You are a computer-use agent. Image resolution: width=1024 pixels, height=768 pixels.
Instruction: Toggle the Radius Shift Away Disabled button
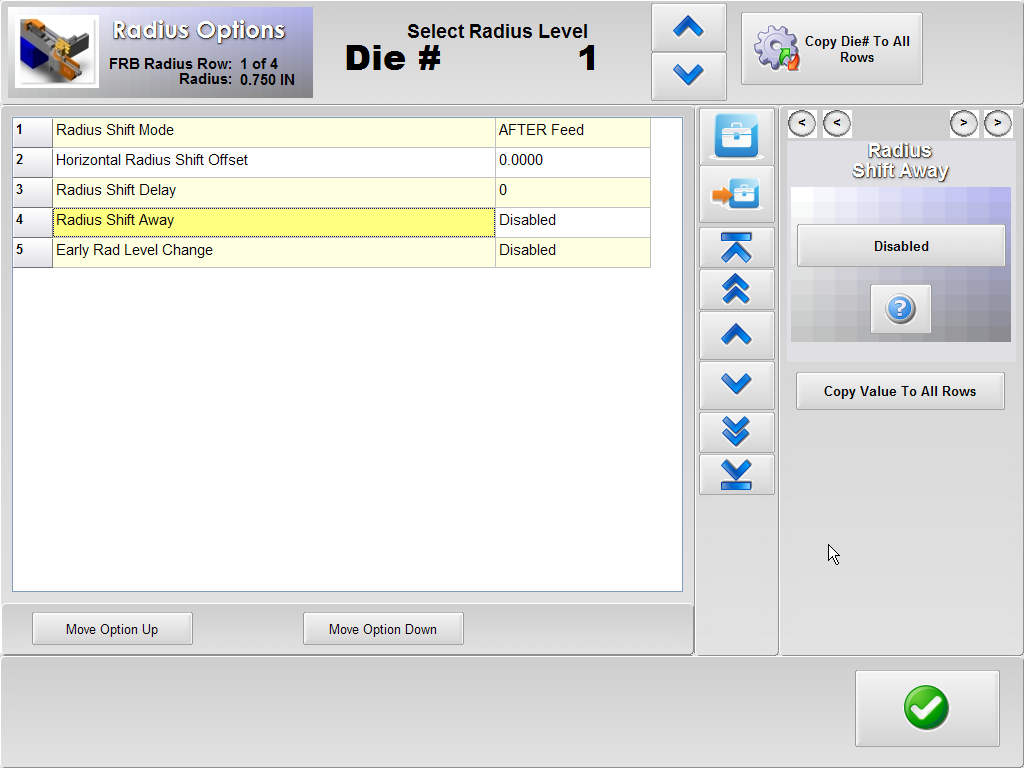900,246
